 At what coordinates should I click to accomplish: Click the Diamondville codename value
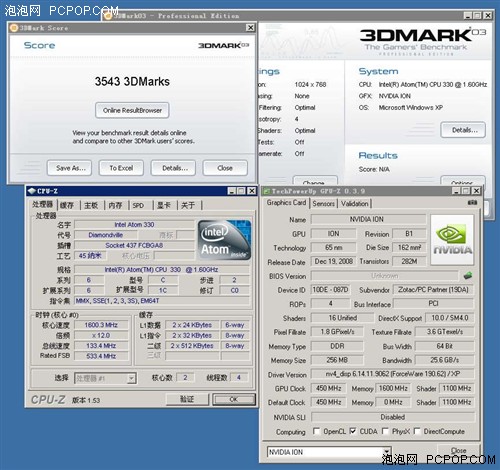point(105,235)
